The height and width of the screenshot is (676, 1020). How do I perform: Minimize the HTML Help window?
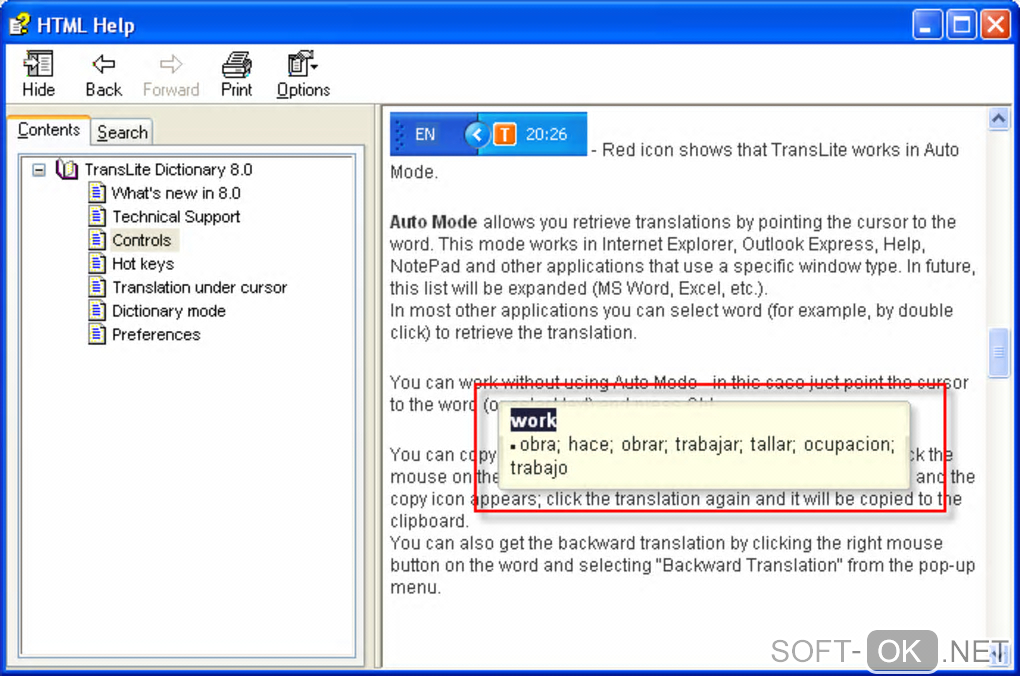pyautogui.click(x=927, y=25)
